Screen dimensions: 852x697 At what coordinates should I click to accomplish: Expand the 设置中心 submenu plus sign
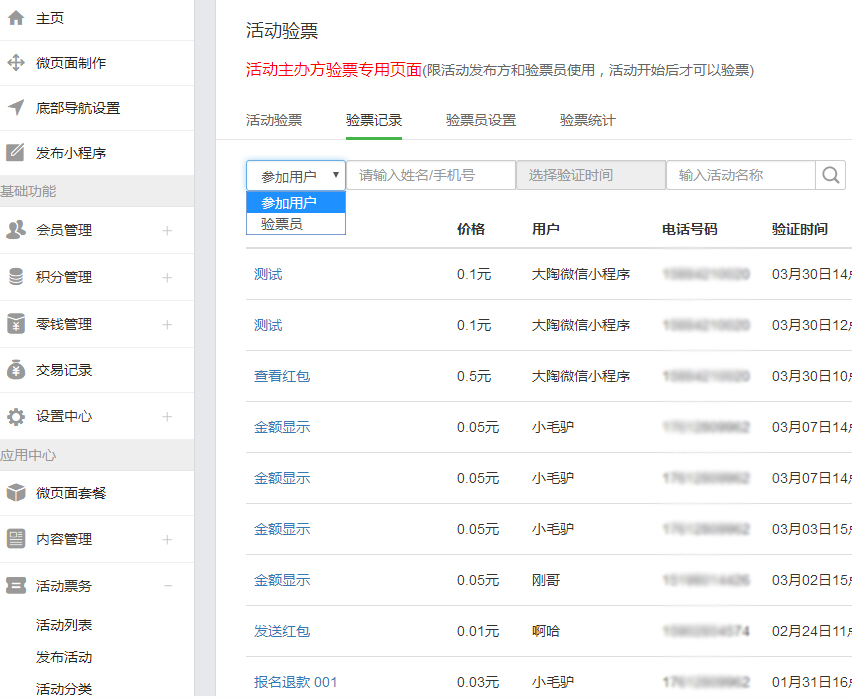coord(167,417)
